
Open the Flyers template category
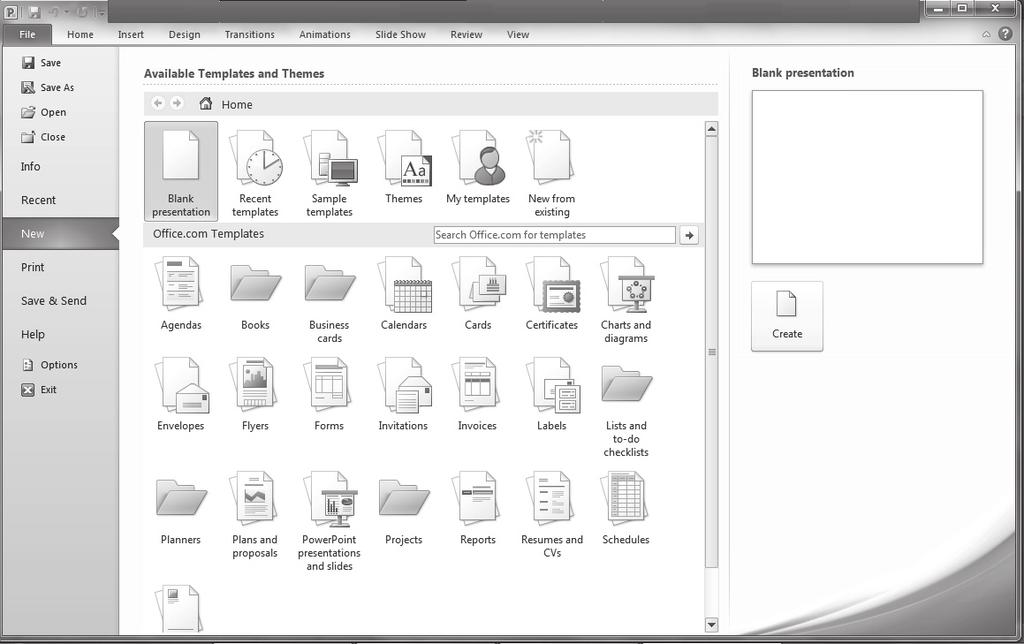coord(255,394)
